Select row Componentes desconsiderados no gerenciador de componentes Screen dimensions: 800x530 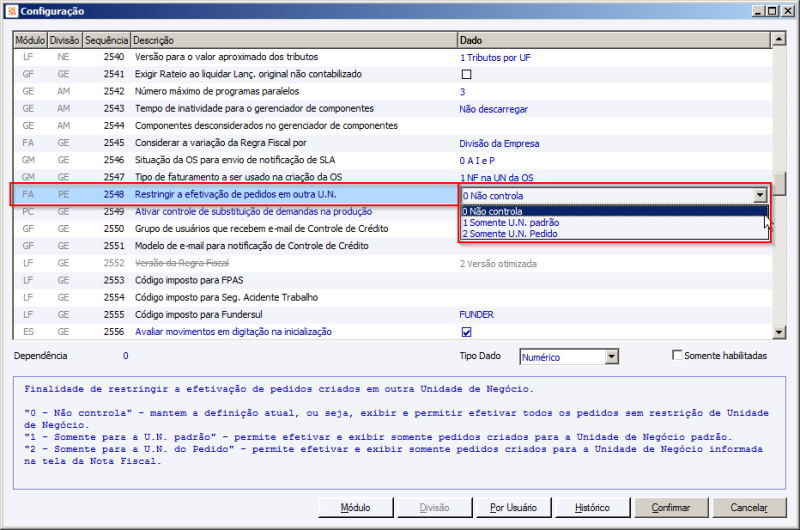click(392, 125)
